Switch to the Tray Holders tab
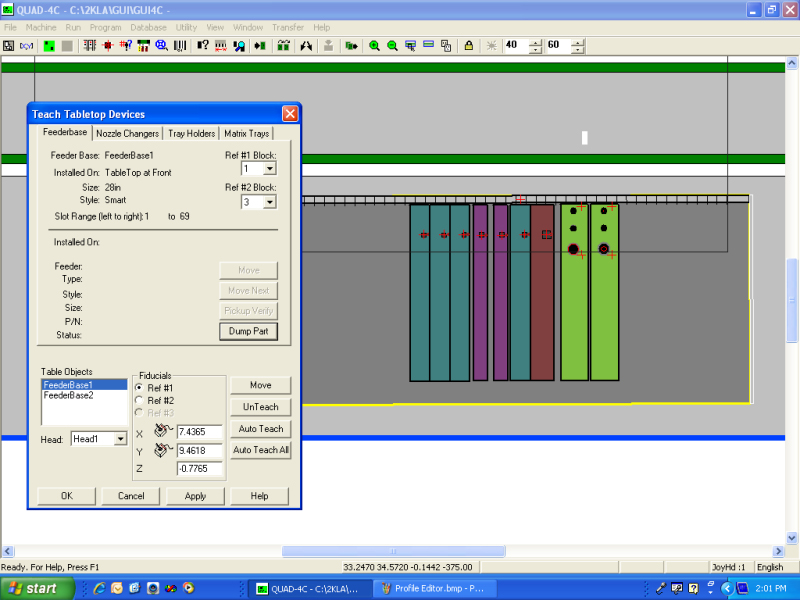 click(192, 134)
